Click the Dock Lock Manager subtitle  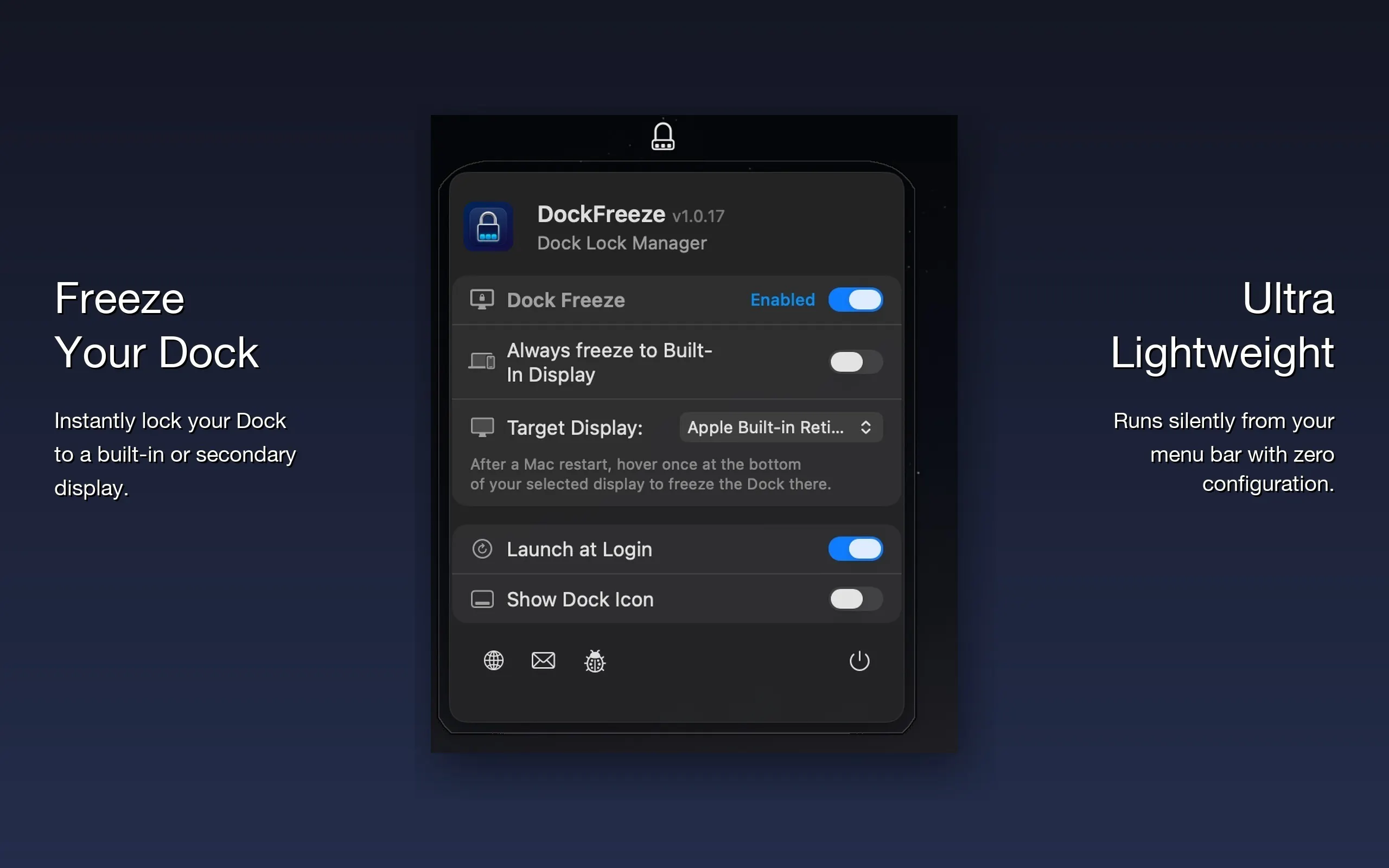[622, 244]
